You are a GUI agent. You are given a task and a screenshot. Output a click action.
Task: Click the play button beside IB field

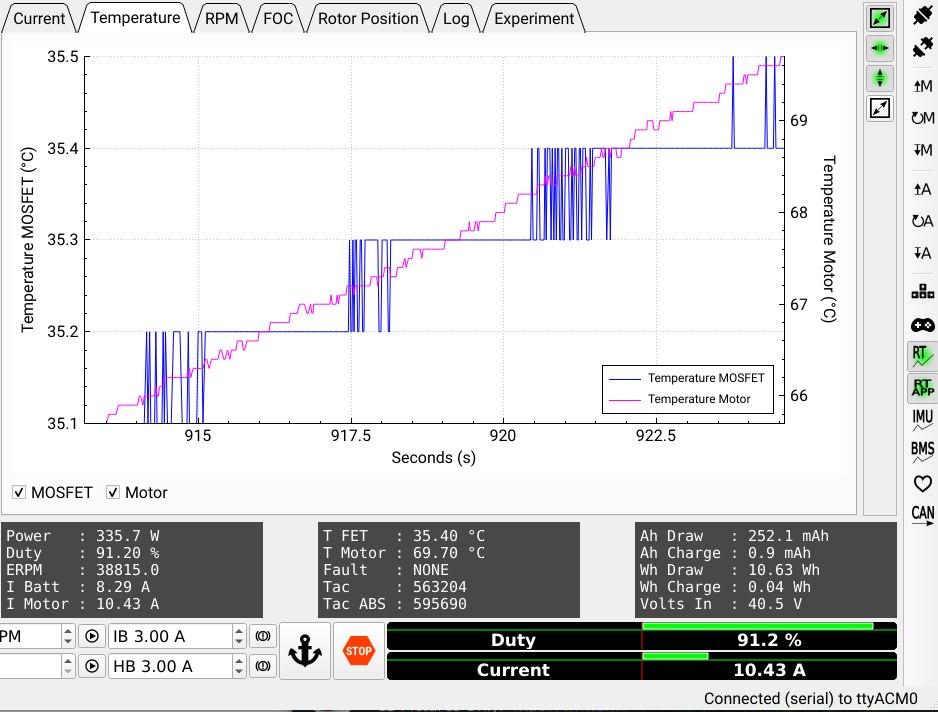click(92, 636)
